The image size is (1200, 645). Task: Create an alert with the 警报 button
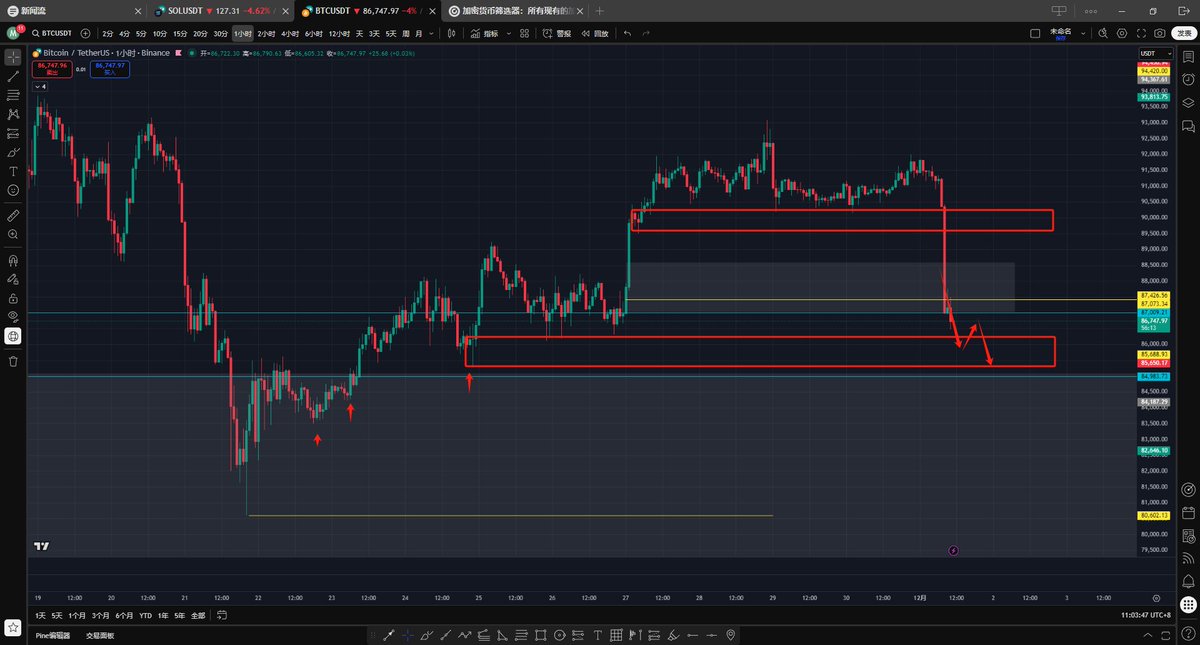(556, 33)
